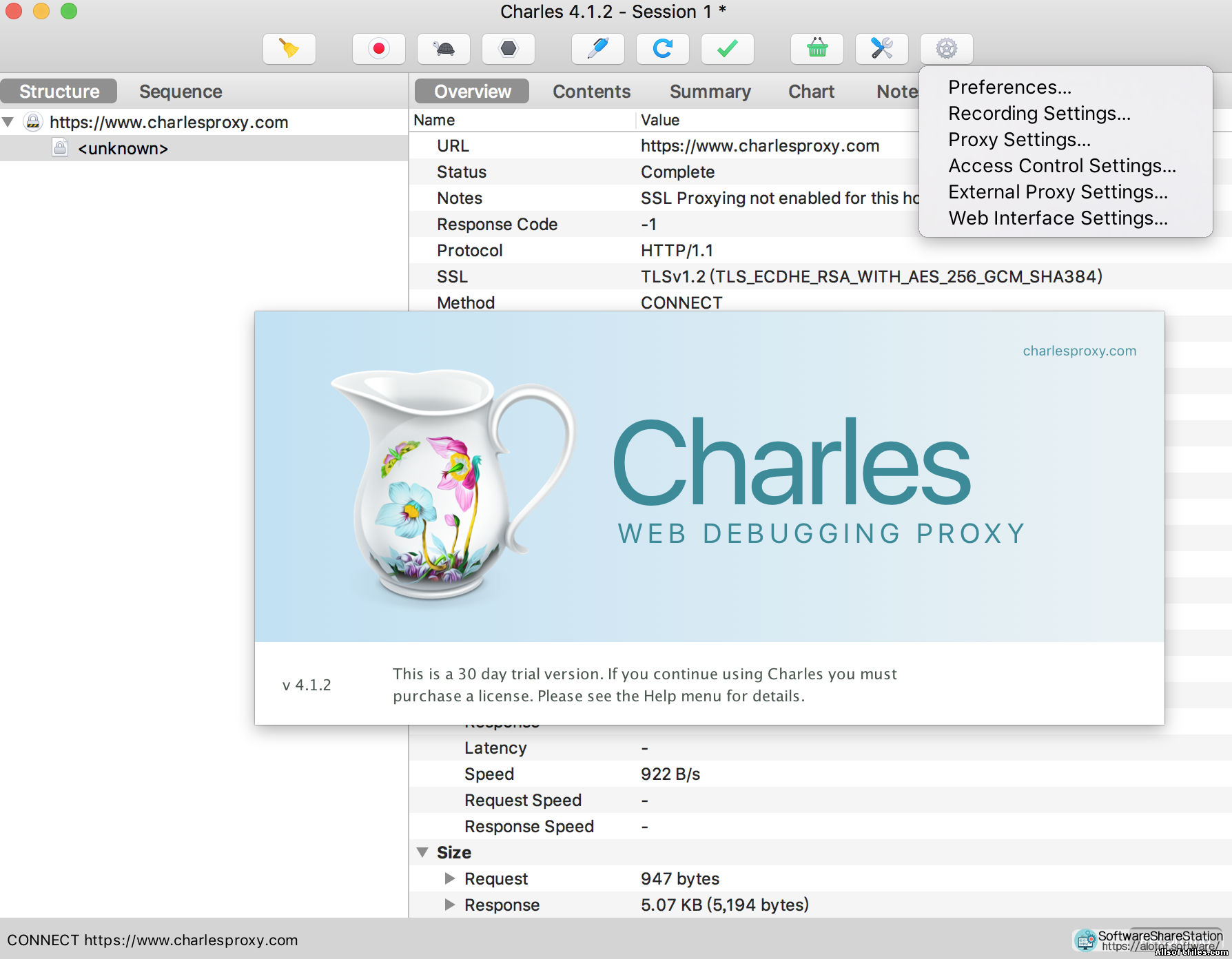Toggle the red Record button
Image resolution: width=1232 pixels, height=959 pixels.
tap(378, 49)
